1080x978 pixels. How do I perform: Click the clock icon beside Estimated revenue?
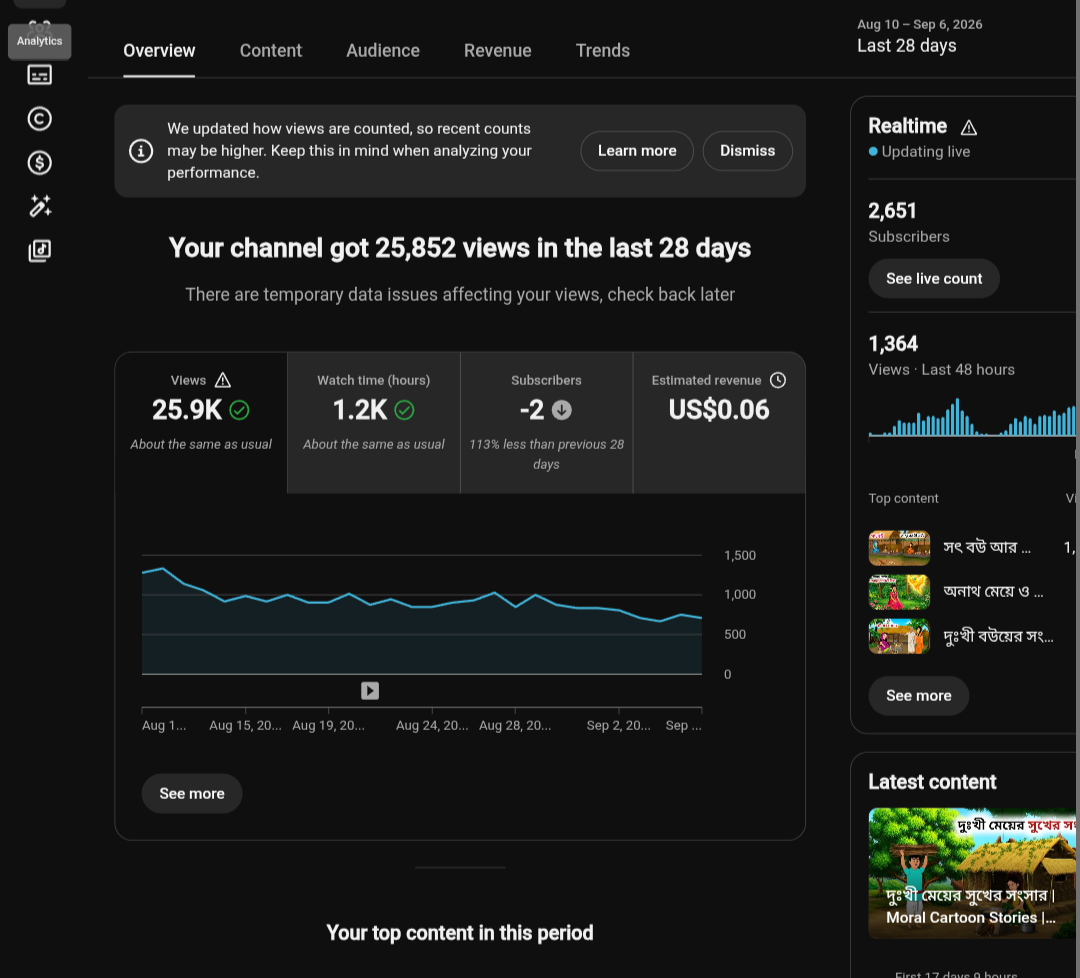click(x=778, y=380)
